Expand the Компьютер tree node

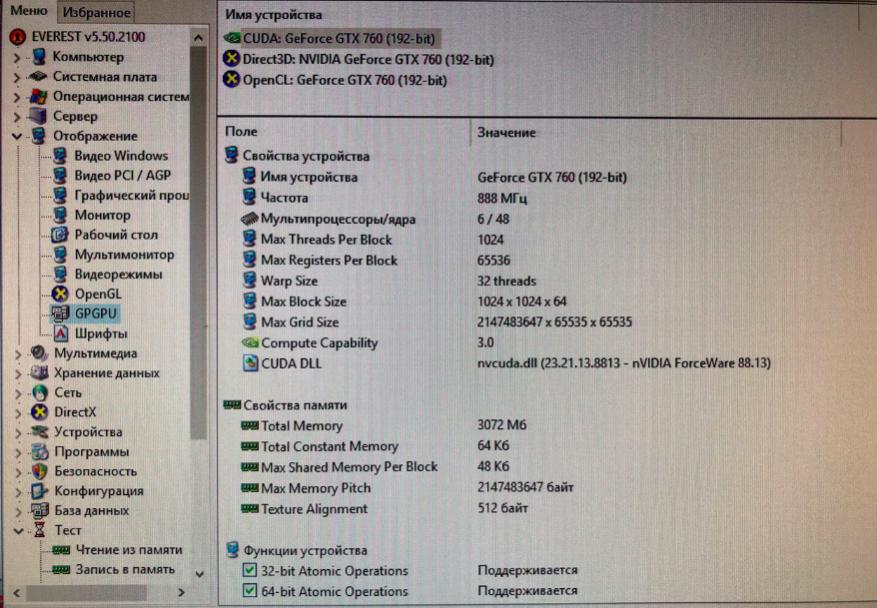[17, 57]
